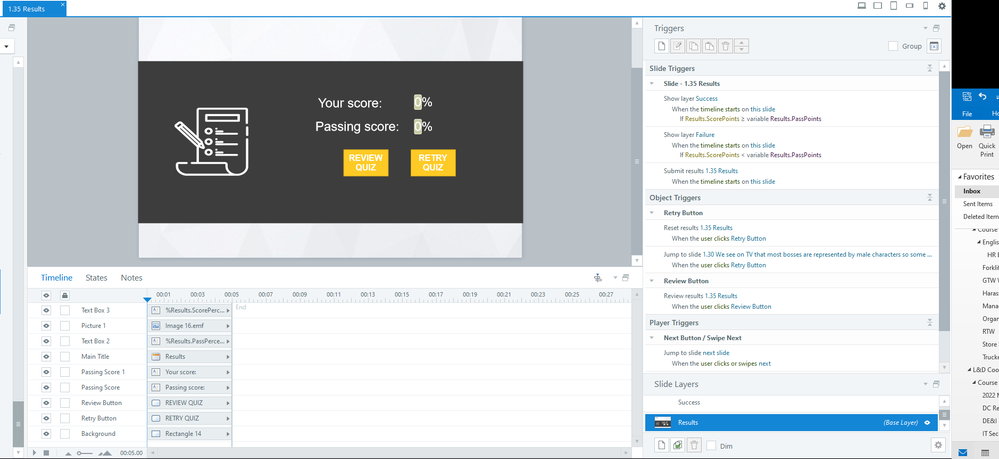Tick the Group triggers checkbox
Image resolution: width=999 pixels, height=459 pixels.
pyautogui.click(x=893, y=46)
